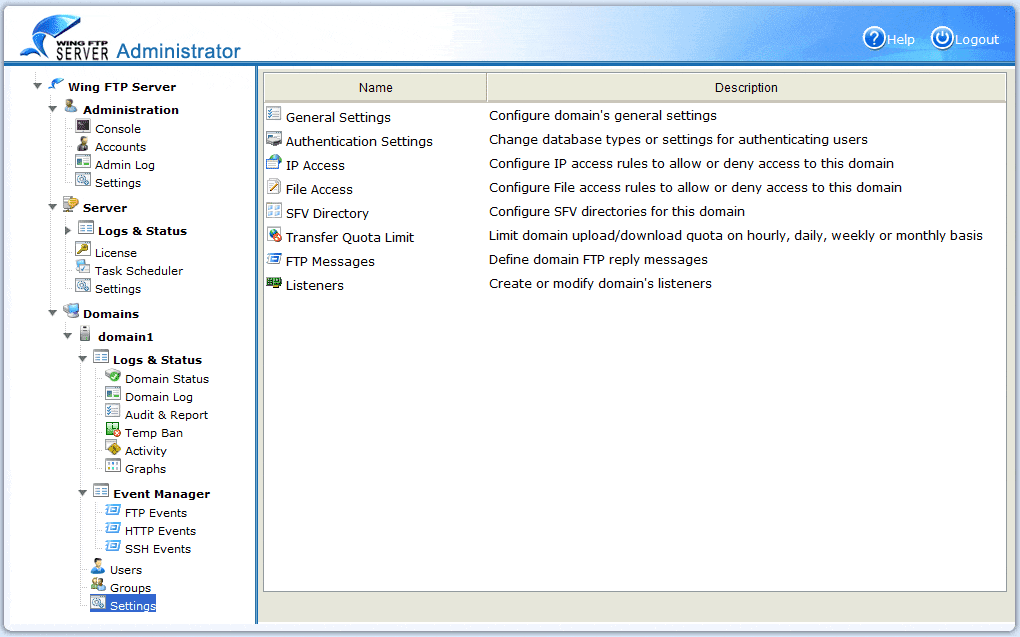Collapse the domain1 tree node

(68, 336)
